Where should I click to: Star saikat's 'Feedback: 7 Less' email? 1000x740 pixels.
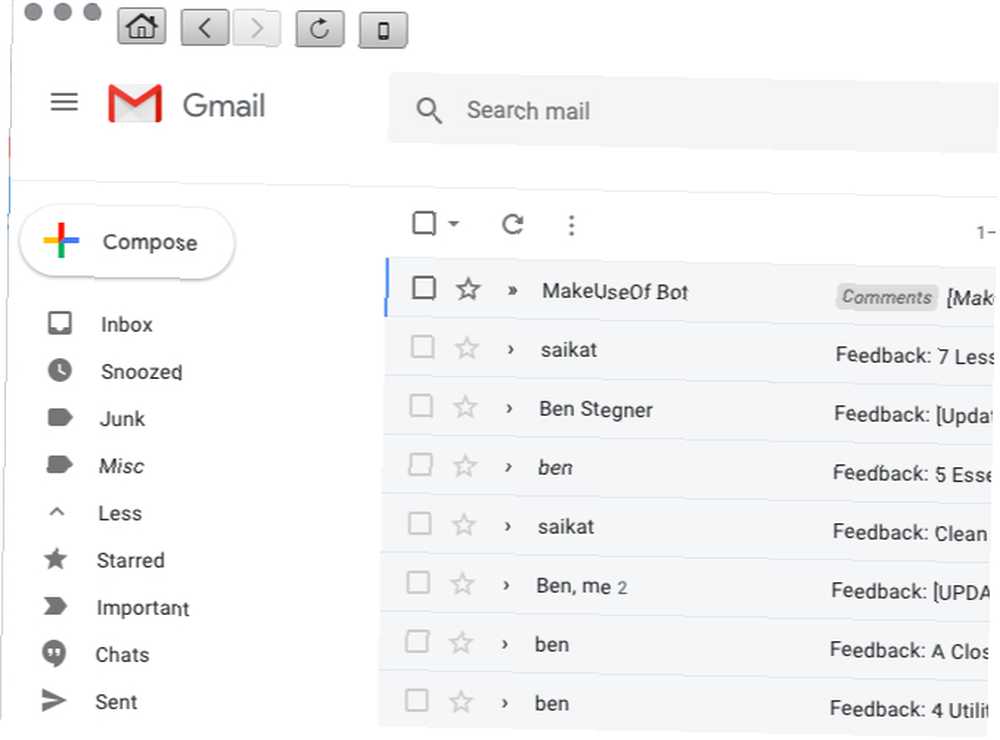click(466, 348)
